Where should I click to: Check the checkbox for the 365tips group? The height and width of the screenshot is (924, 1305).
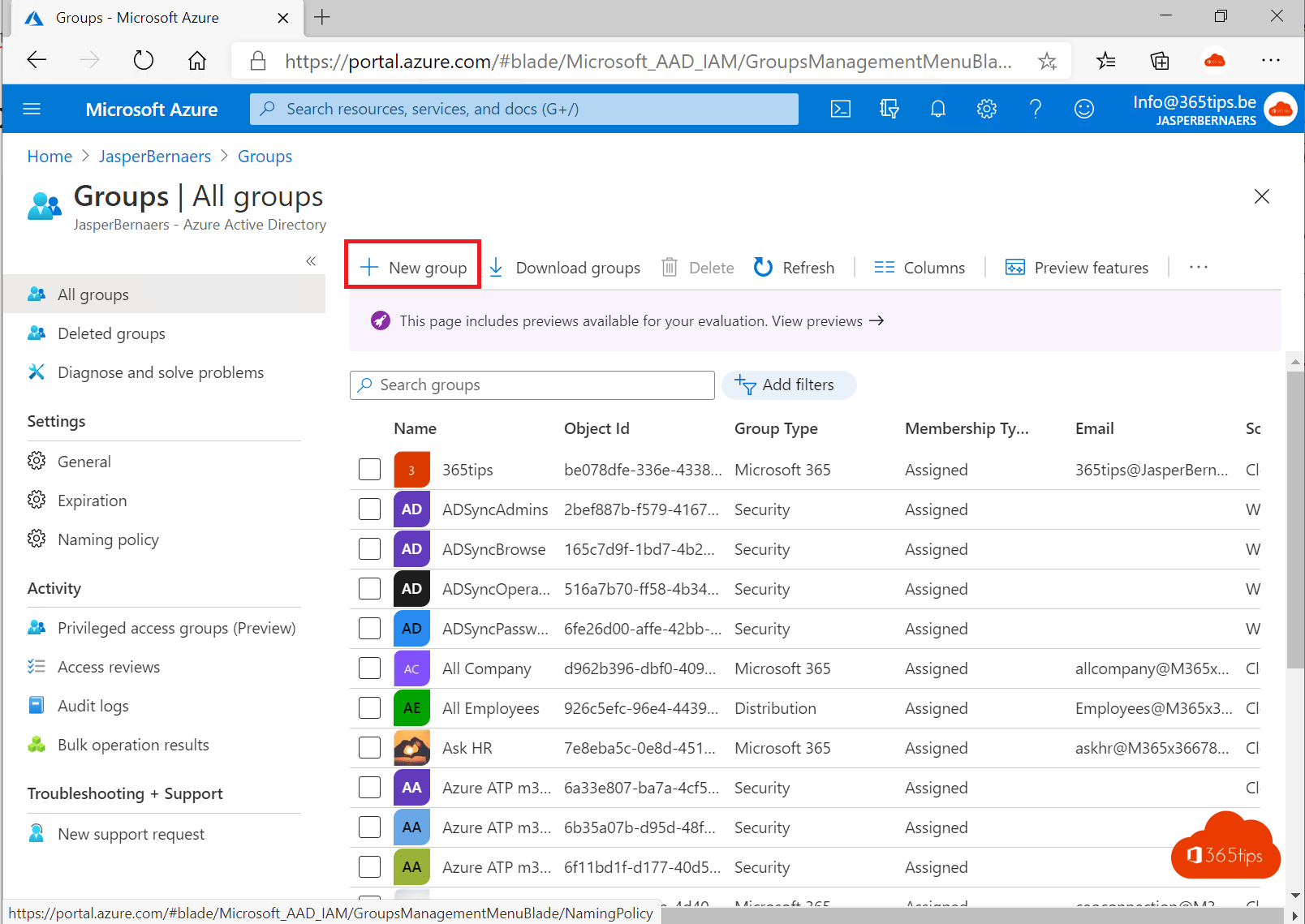pos(369,469)
